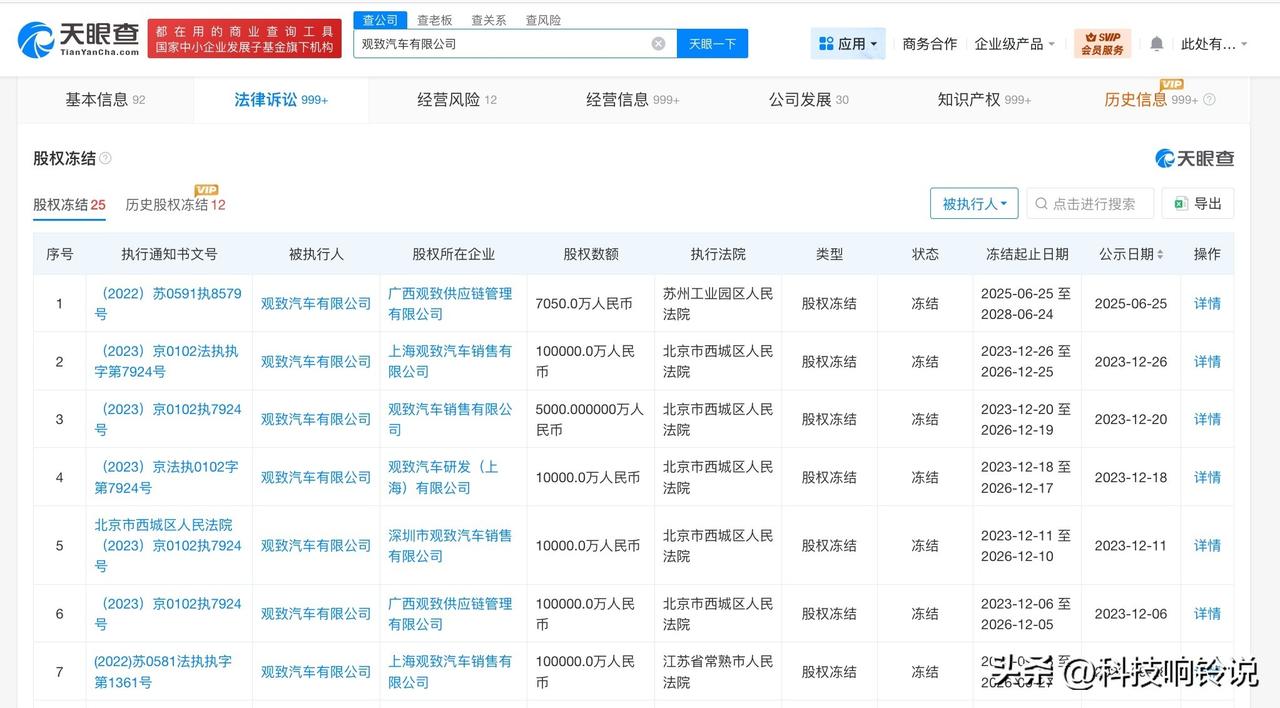Open case number (2022)苏0591执8579号
1280x708 pixels.
(x=168, y=303)
